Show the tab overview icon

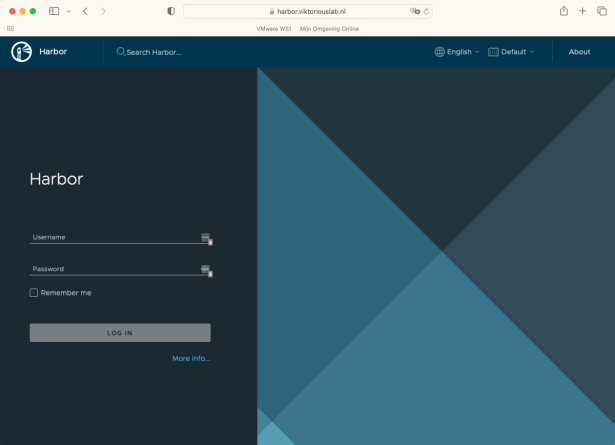click(x=602, y=11)
